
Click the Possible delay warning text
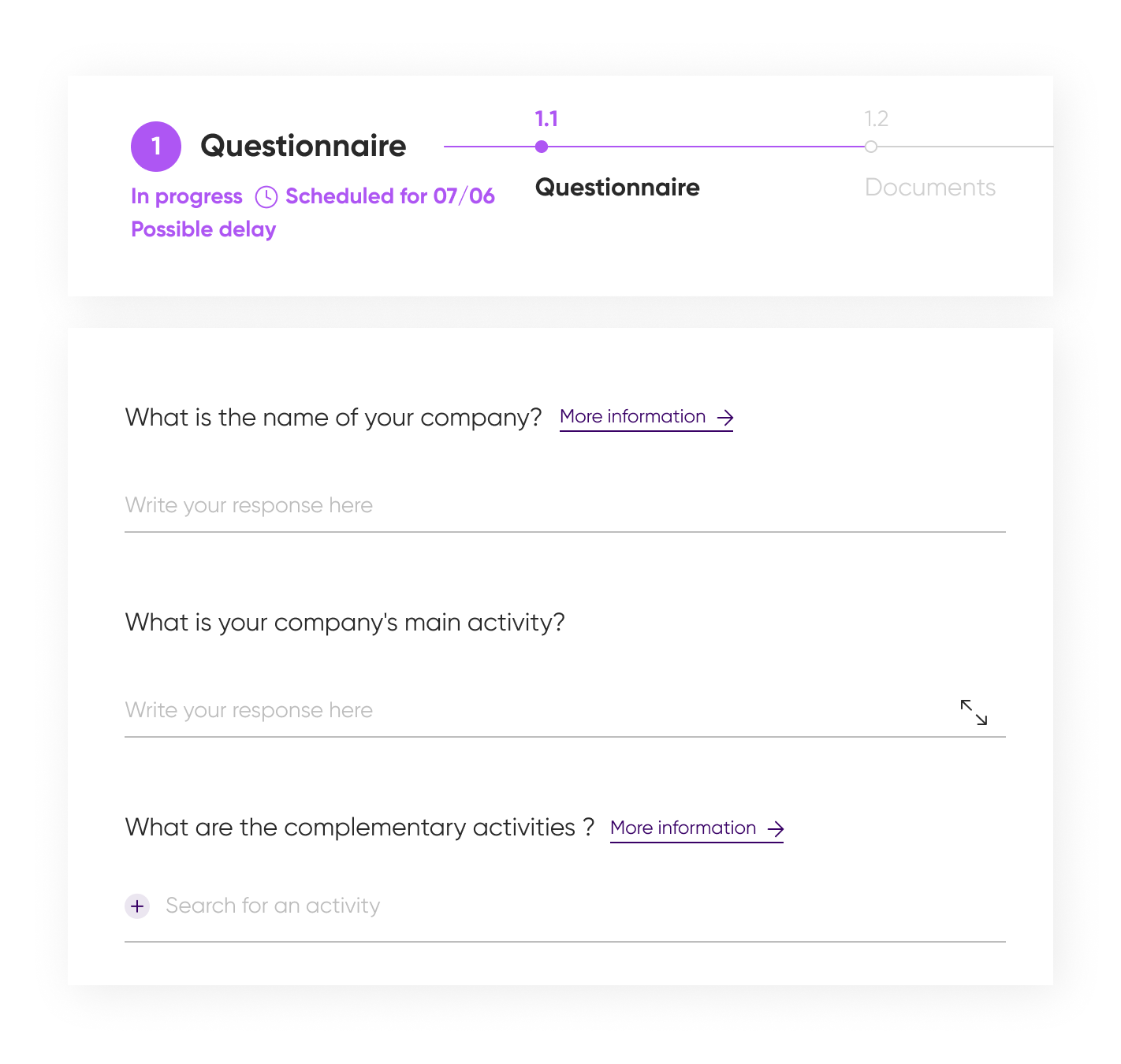[x=203, y=229]
